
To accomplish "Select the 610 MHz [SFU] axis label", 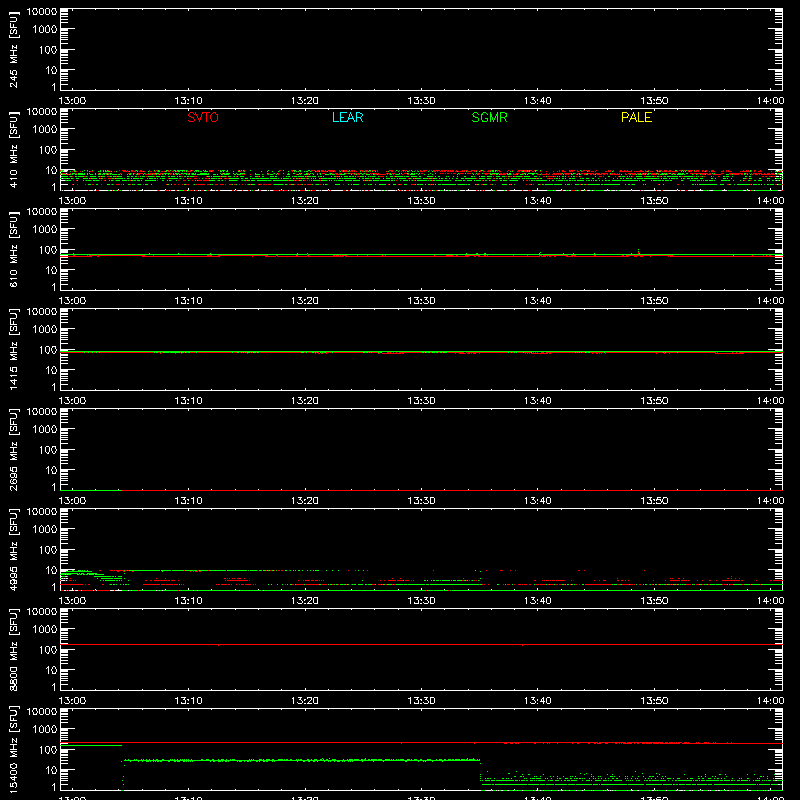I will point(14,250).
